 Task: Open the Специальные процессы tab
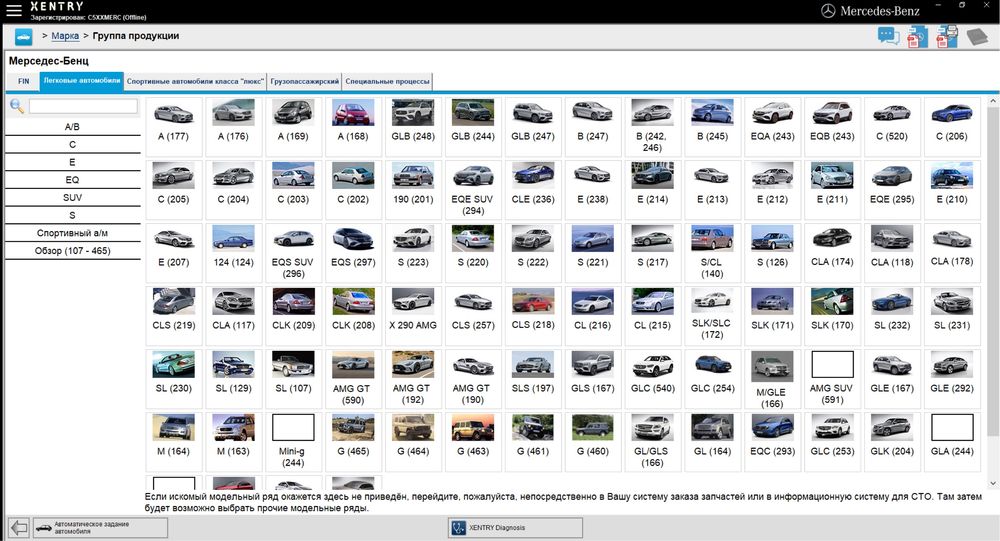tap(387, 81)
